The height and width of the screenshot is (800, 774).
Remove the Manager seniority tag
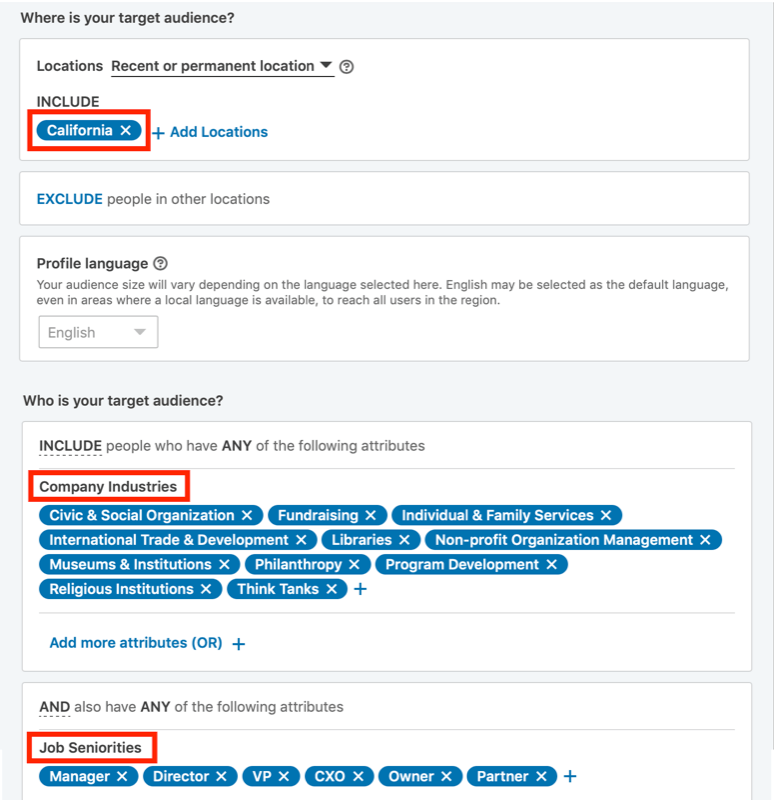[x=122, y=777]
